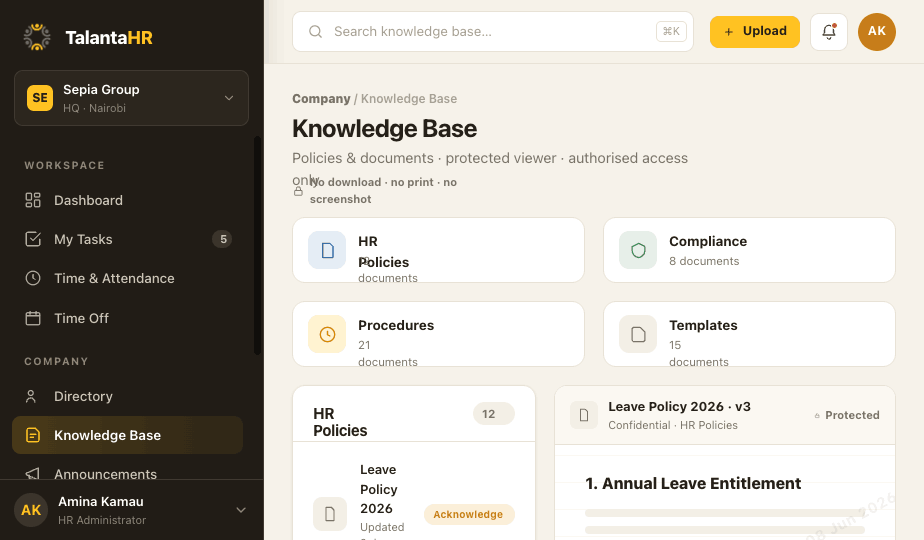Click the My Tasks checkbox icon

click(x=33, y=239)
